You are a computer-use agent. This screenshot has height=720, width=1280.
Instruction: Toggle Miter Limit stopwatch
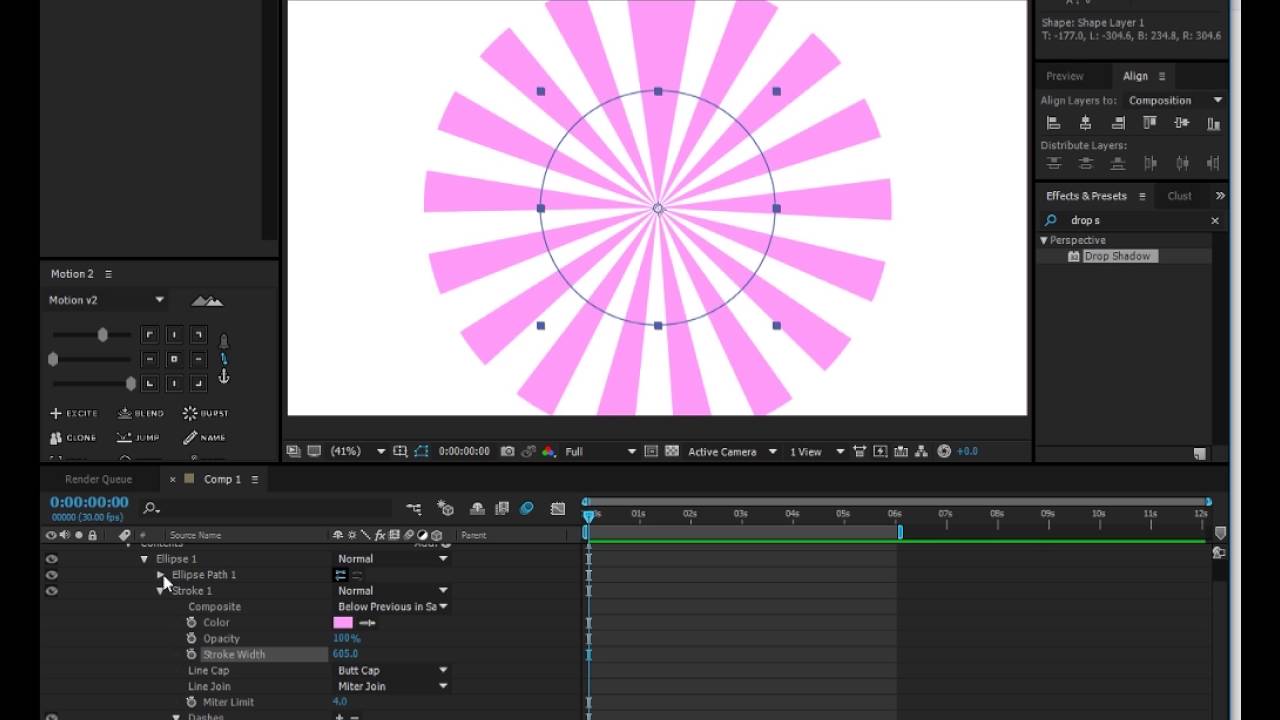tap(191, 702)
